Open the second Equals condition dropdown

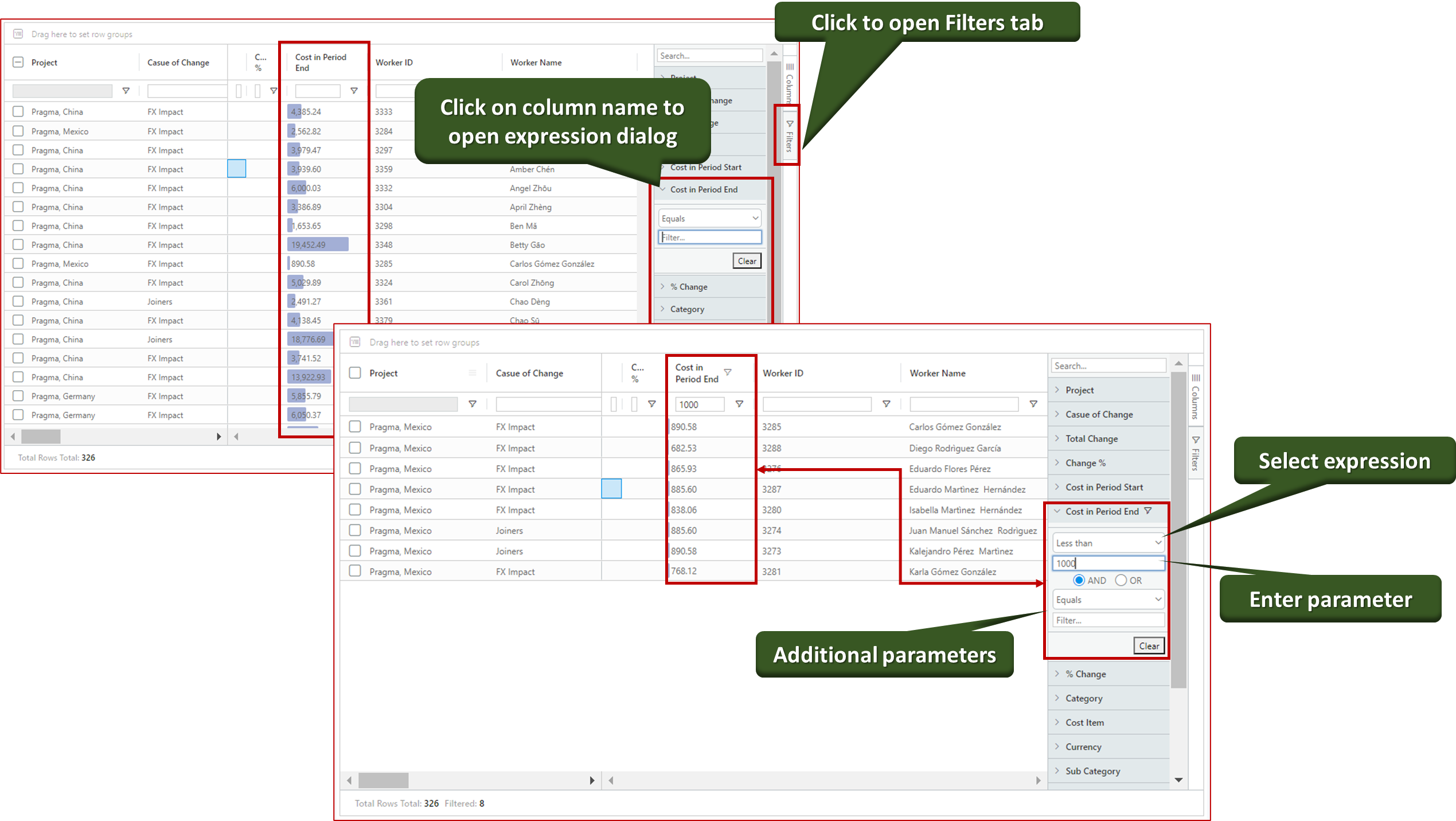click(x=1108, y=600)
